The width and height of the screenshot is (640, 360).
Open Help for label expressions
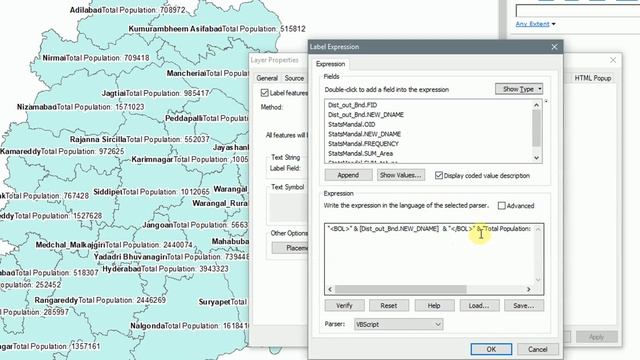(x=434, y=305)
